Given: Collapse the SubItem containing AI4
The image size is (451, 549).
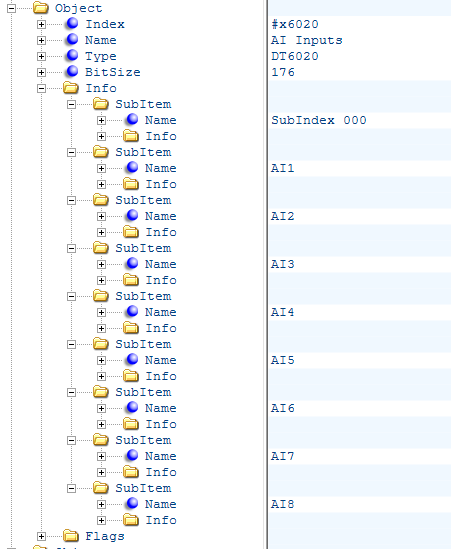Looking at the screenshot, I should [71, 296].
